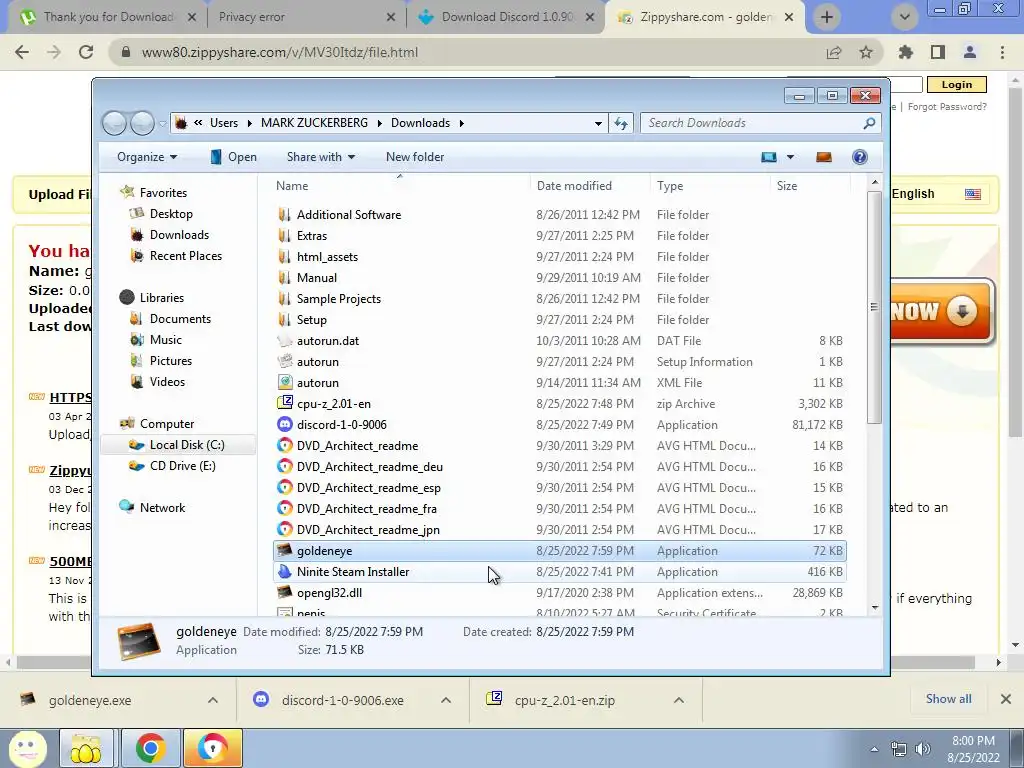Screen dimensions: 1024x768
Task: Click the share page icon in address bar
Action: (x=834, y=52)
